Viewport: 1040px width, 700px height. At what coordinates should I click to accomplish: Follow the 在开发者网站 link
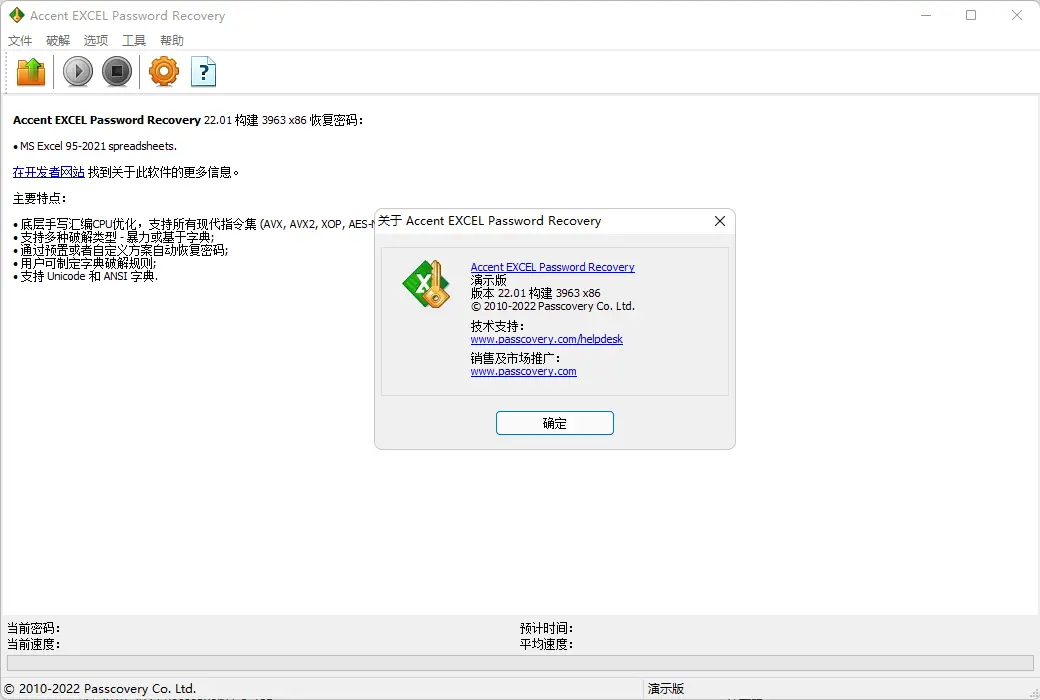[48, 172]
